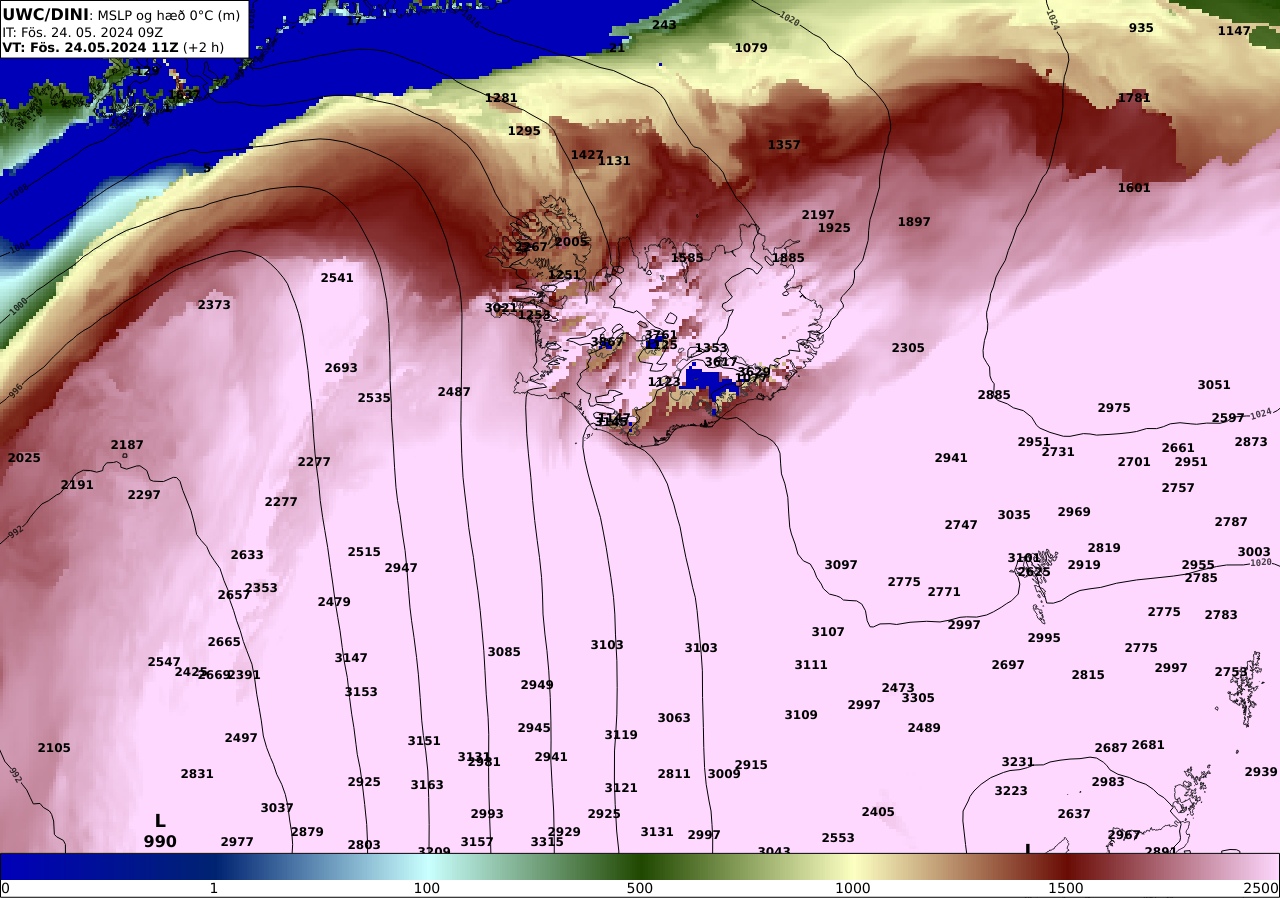The image size is (1280, 898).
Task: Click the height value 2637
Action: (1074, 814)
